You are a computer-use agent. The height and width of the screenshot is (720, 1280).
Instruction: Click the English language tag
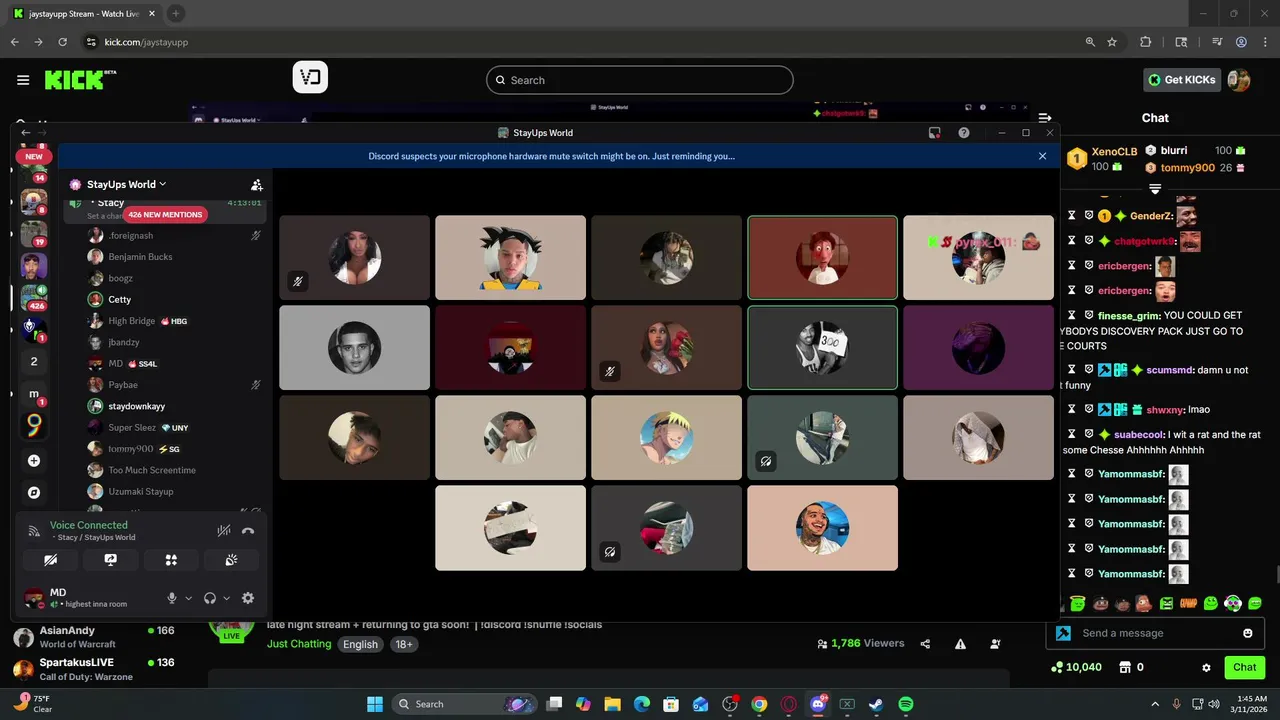coord(360,644)
